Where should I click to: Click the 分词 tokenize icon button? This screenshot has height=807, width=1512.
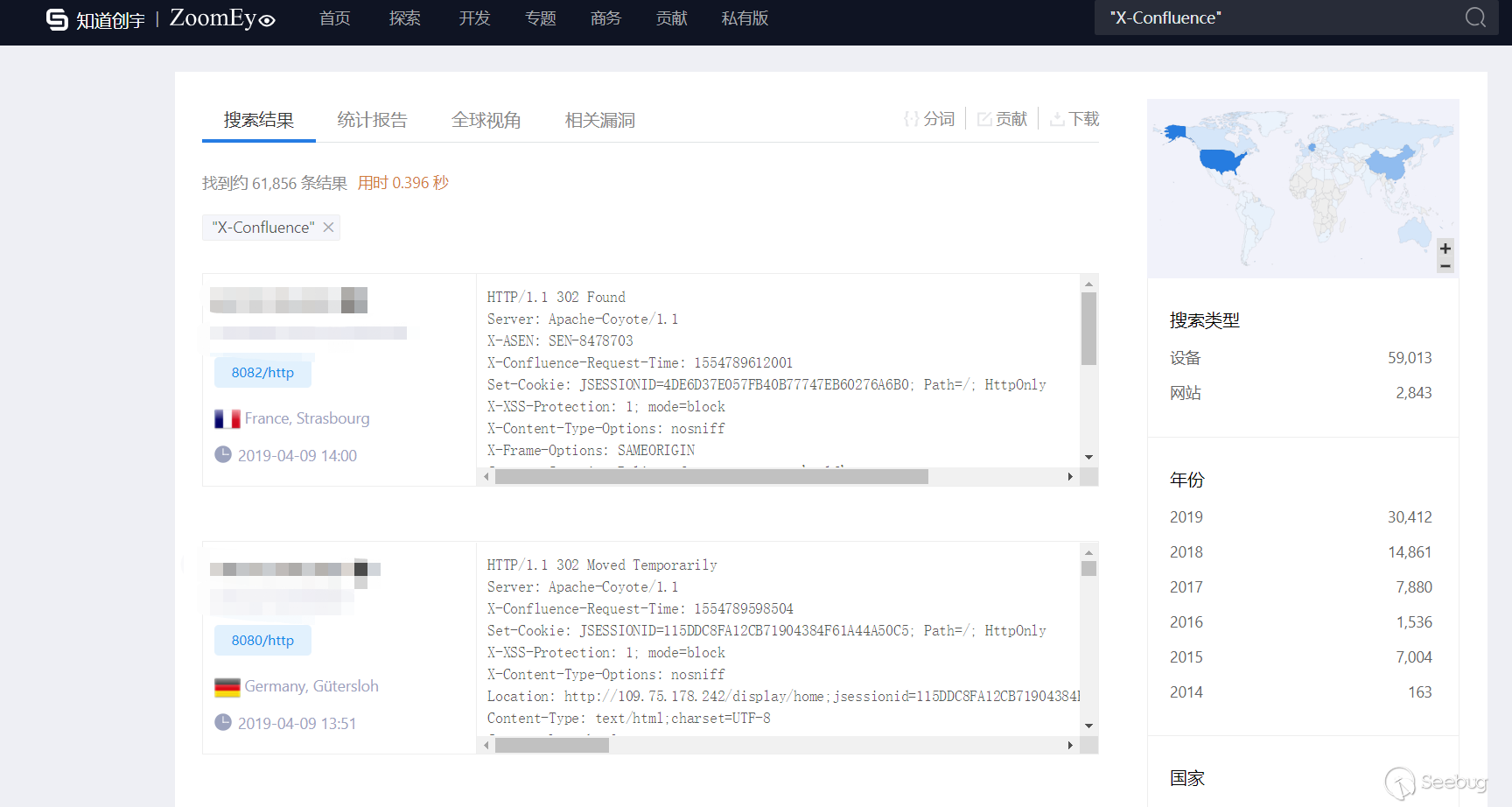pyautogui.click(x=929, y=119)
